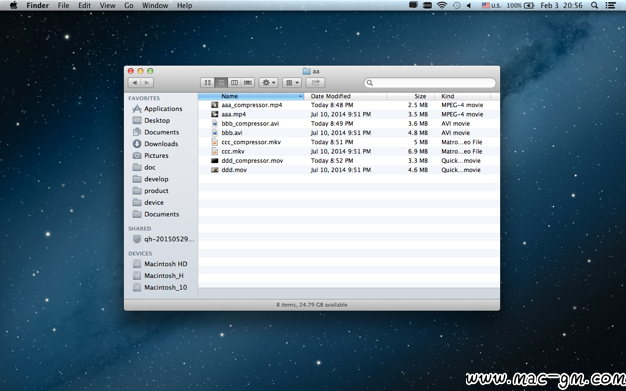Open the doc folder in sidebar
Image resolution: width=626 pixels, height=391 pixels.
point(144,167)
